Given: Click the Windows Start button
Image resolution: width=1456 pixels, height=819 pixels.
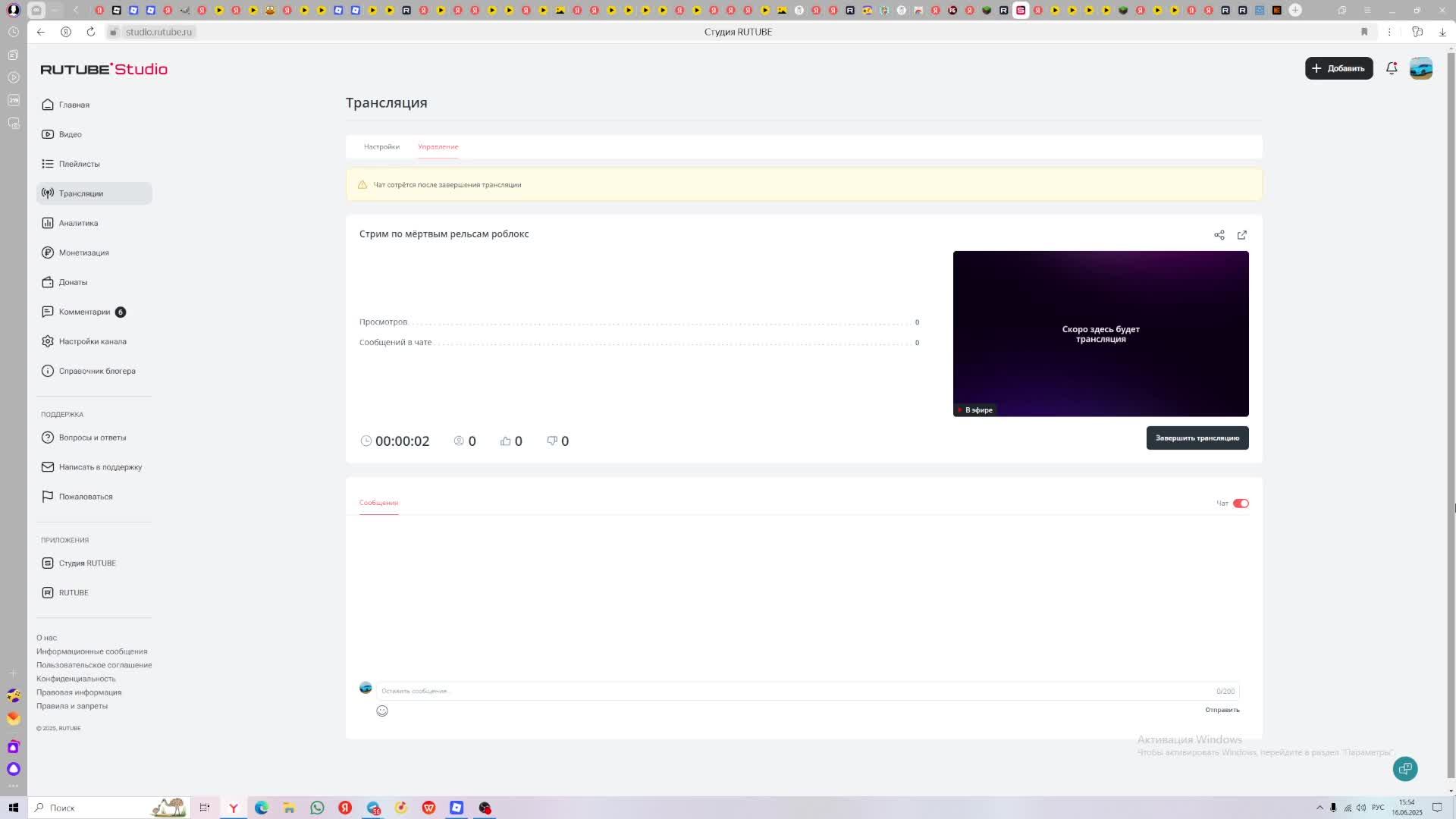Looking at the screenshot, I should [13, 808].
